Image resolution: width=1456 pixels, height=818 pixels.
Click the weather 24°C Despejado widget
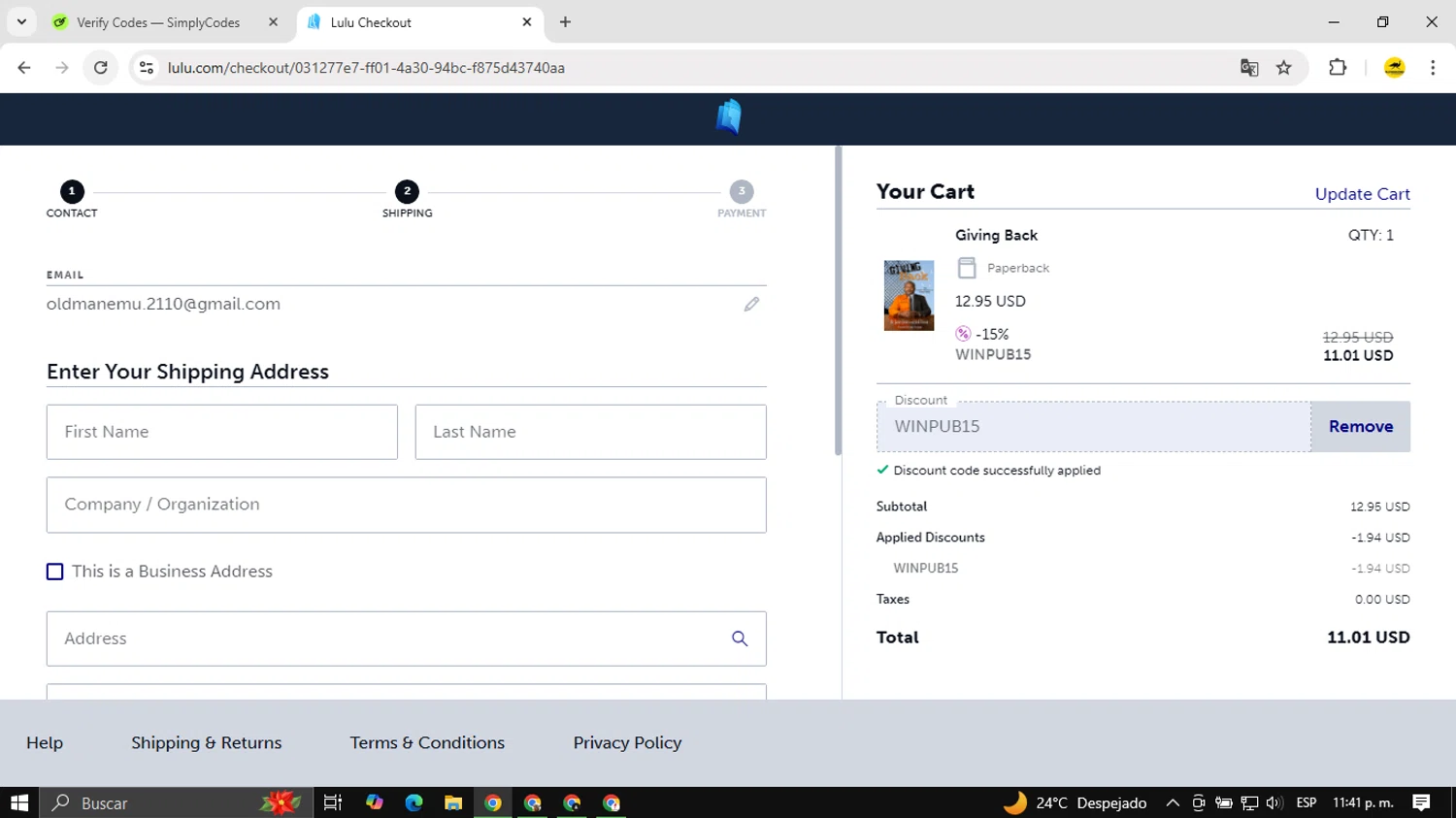click(x=1075, y=803)
